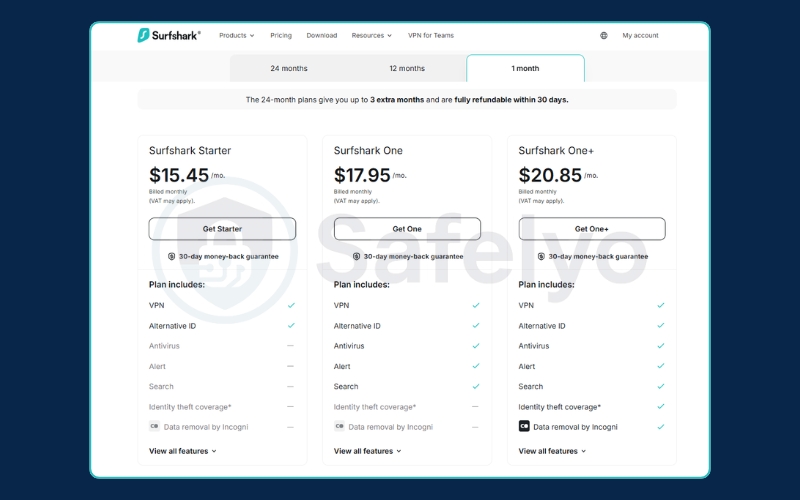Expand View all features in Surfshark Starter
This screenshot has width=800, height=500.
pos(183,451)
